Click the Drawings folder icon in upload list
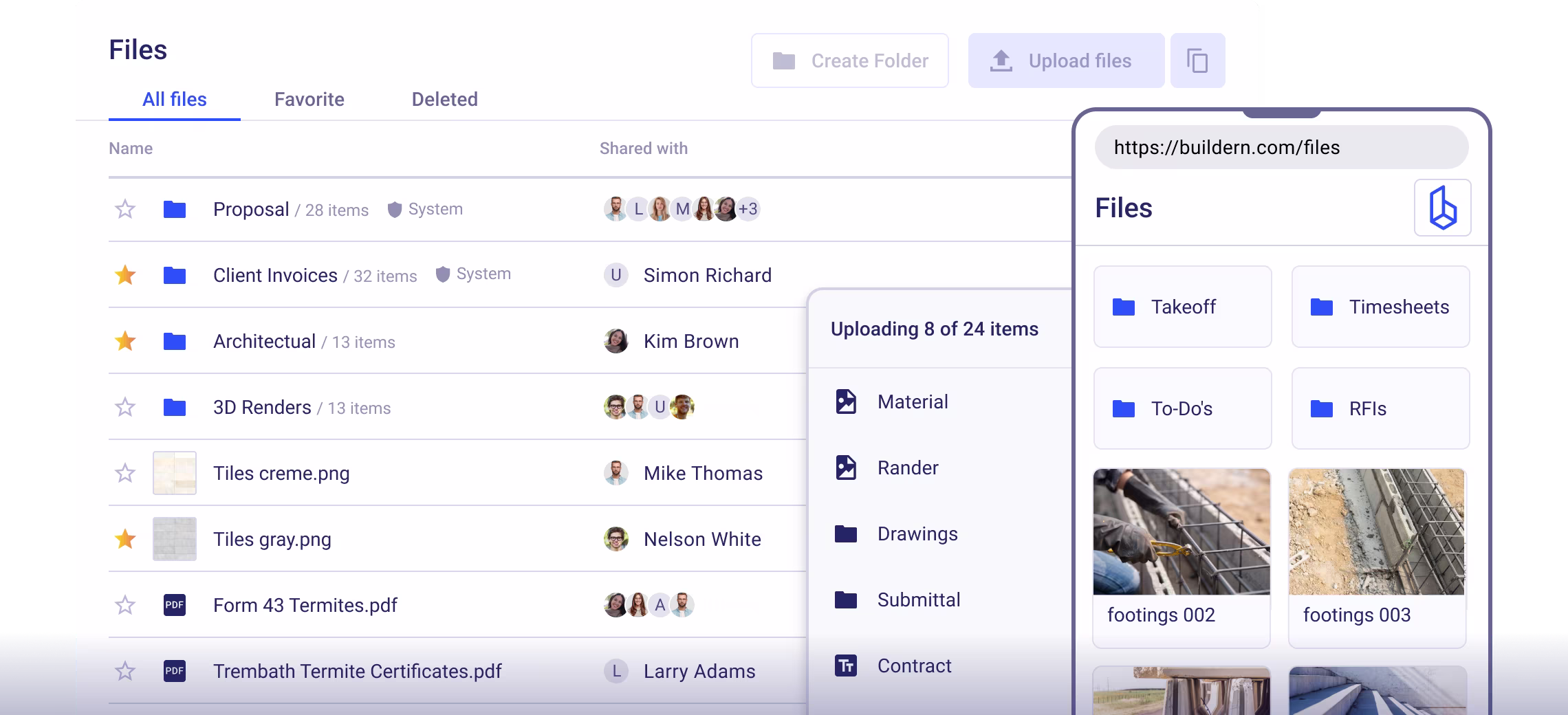The image size is (1568, 715). point(846,533)
